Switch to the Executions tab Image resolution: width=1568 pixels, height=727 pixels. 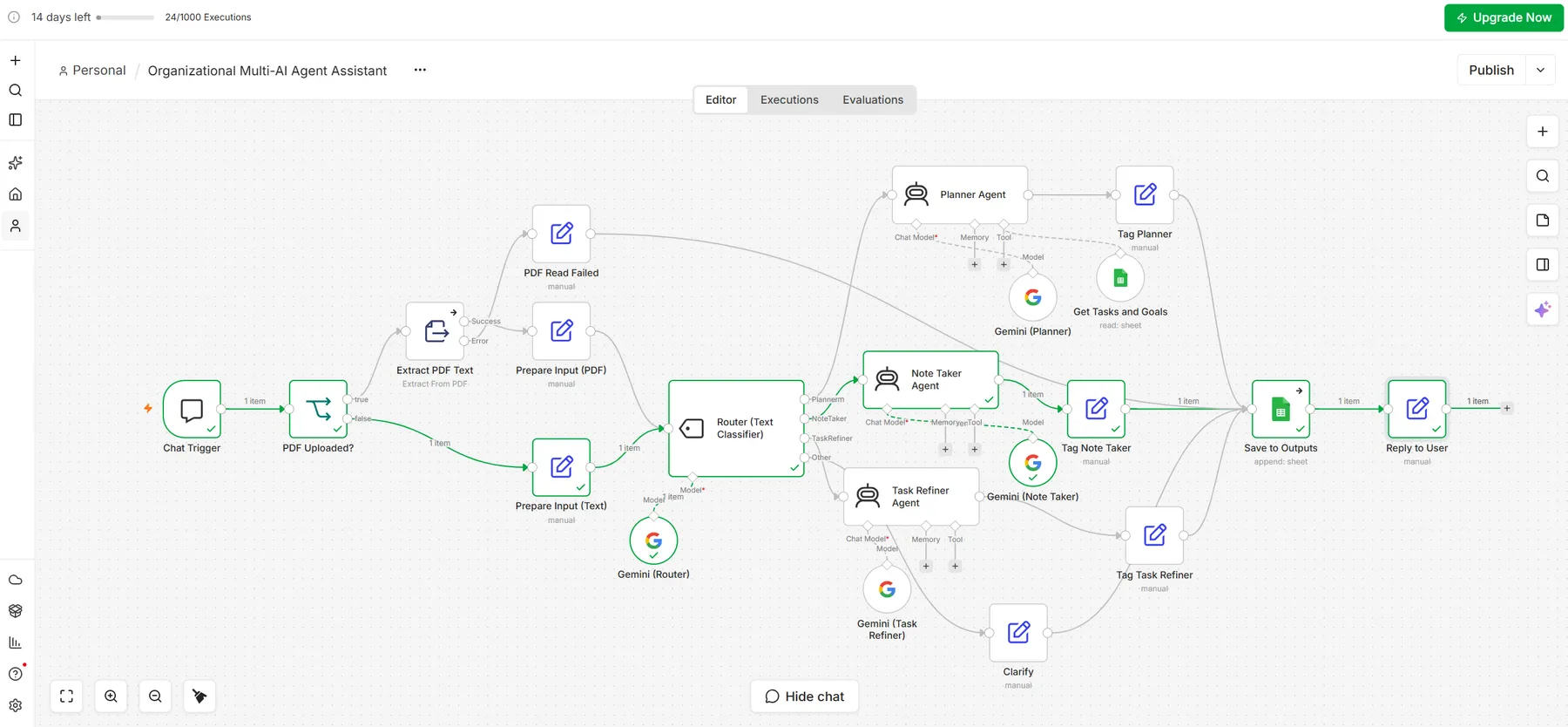pyautogui.click(x=789, y=99)
